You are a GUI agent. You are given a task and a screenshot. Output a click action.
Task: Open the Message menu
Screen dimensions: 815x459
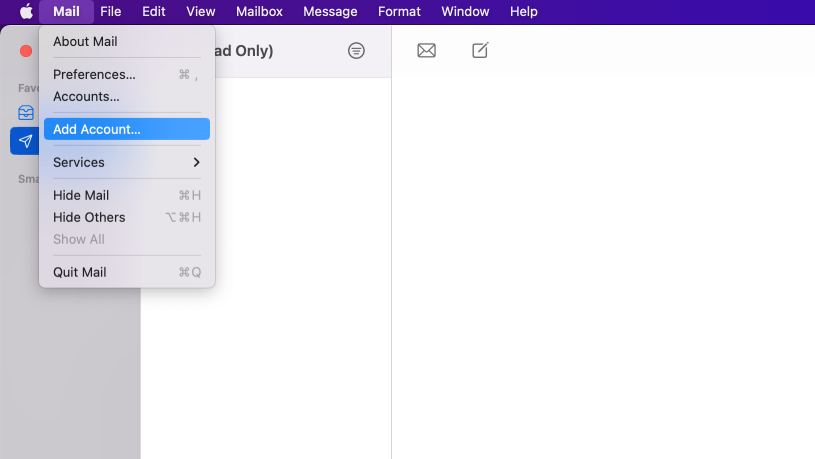click(x=330, y=12)
